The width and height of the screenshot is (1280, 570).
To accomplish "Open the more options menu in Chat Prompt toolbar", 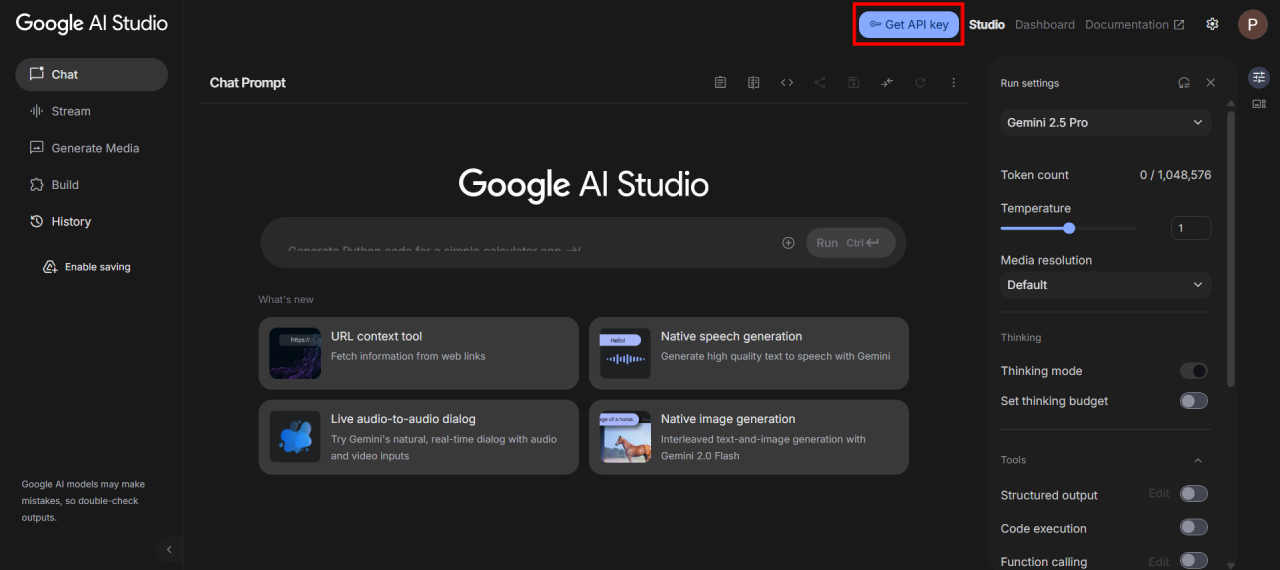I will coord(953,83).
